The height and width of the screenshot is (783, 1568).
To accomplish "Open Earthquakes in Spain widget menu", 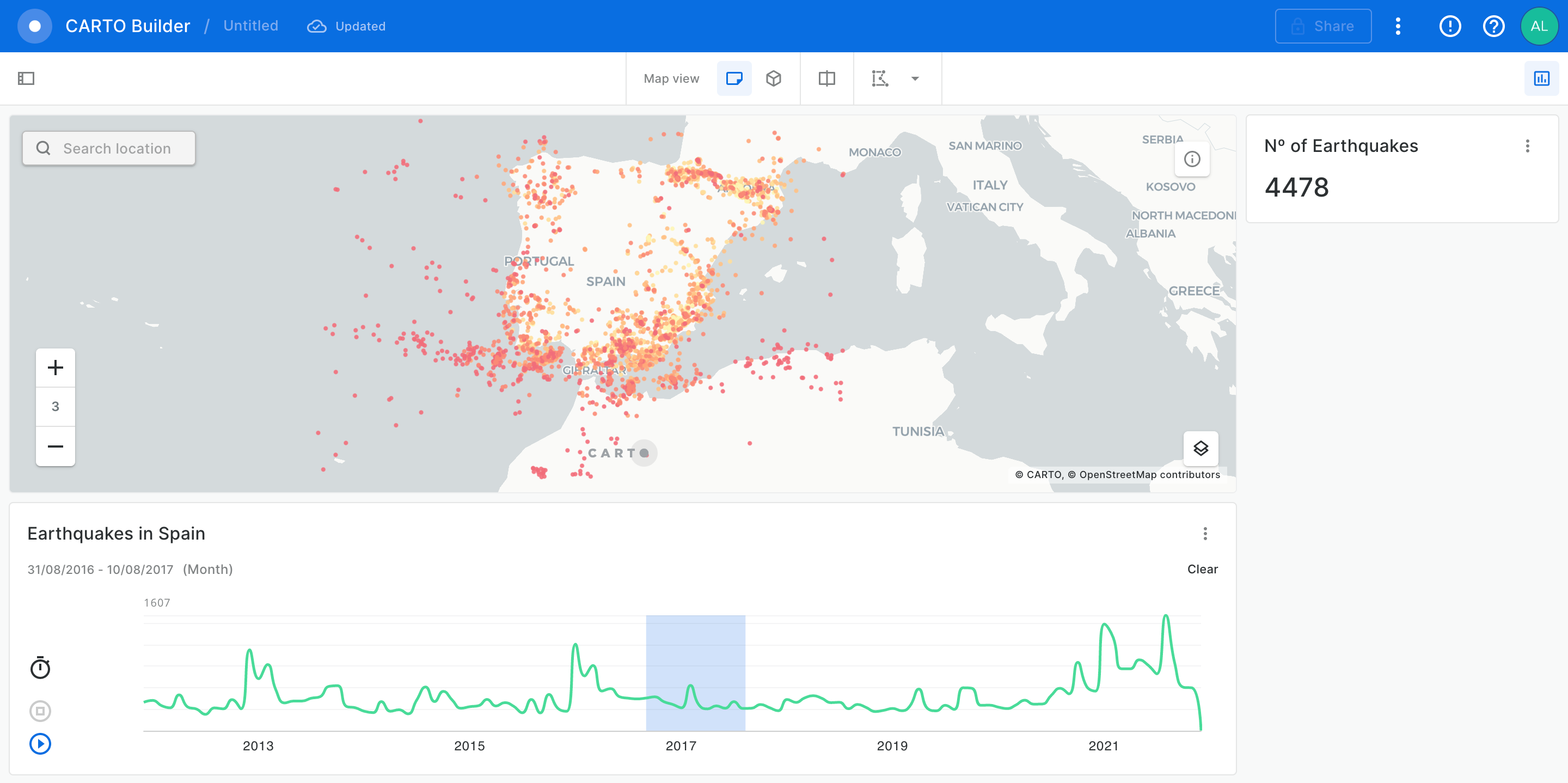I will [x=1205, y=534].
